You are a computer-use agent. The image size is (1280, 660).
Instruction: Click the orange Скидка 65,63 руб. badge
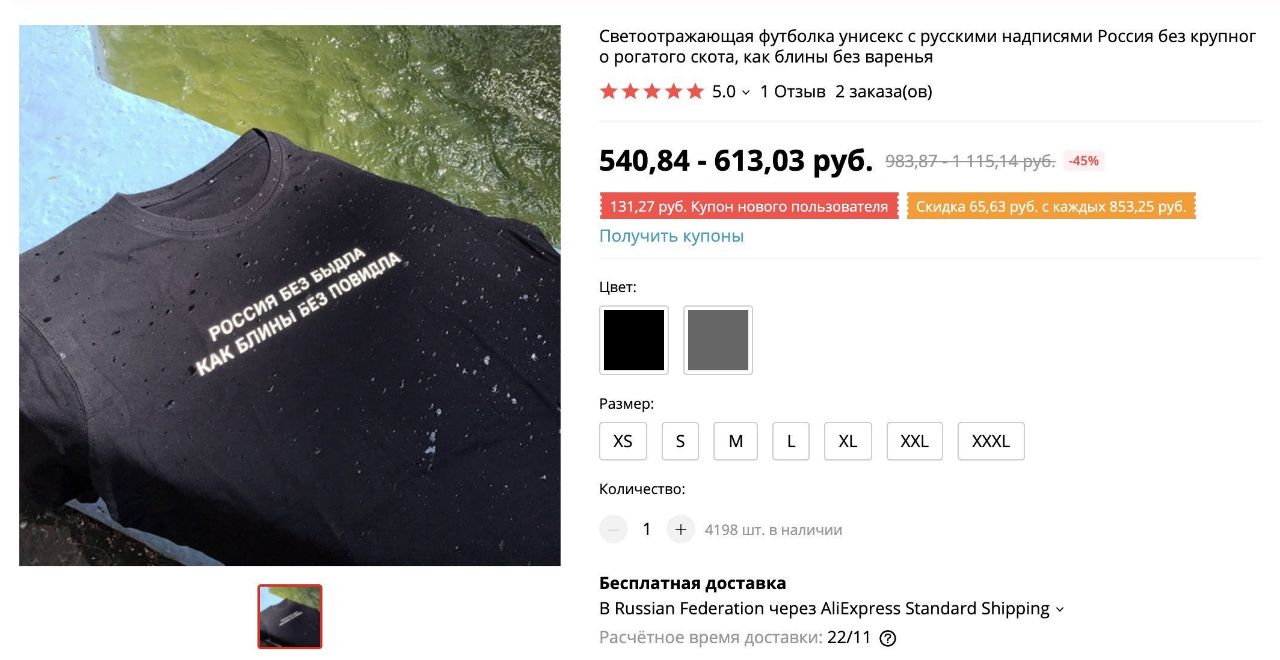pyautogui.click(x=1051, y=207)
